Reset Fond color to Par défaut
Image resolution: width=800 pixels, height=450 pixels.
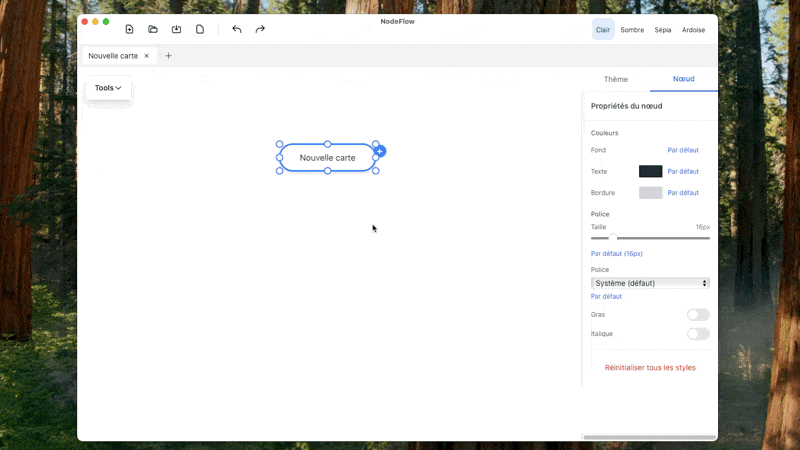pos(683,150)
